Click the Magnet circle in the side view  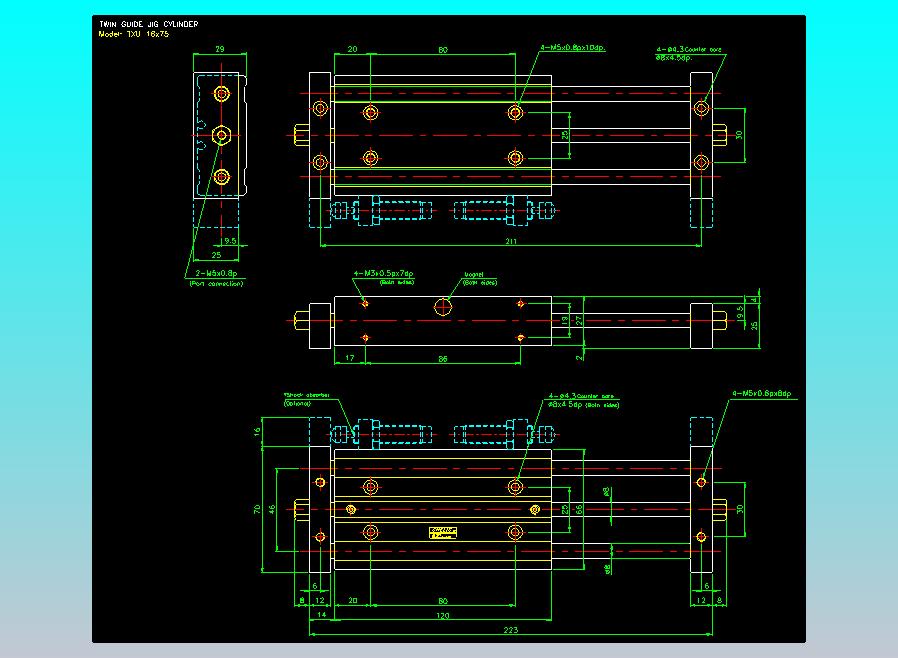point(443,308)
